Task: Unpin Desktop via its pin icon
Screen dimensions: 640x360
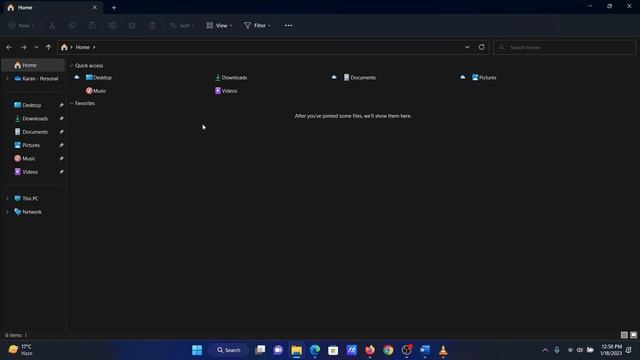Action: point(61,105)
